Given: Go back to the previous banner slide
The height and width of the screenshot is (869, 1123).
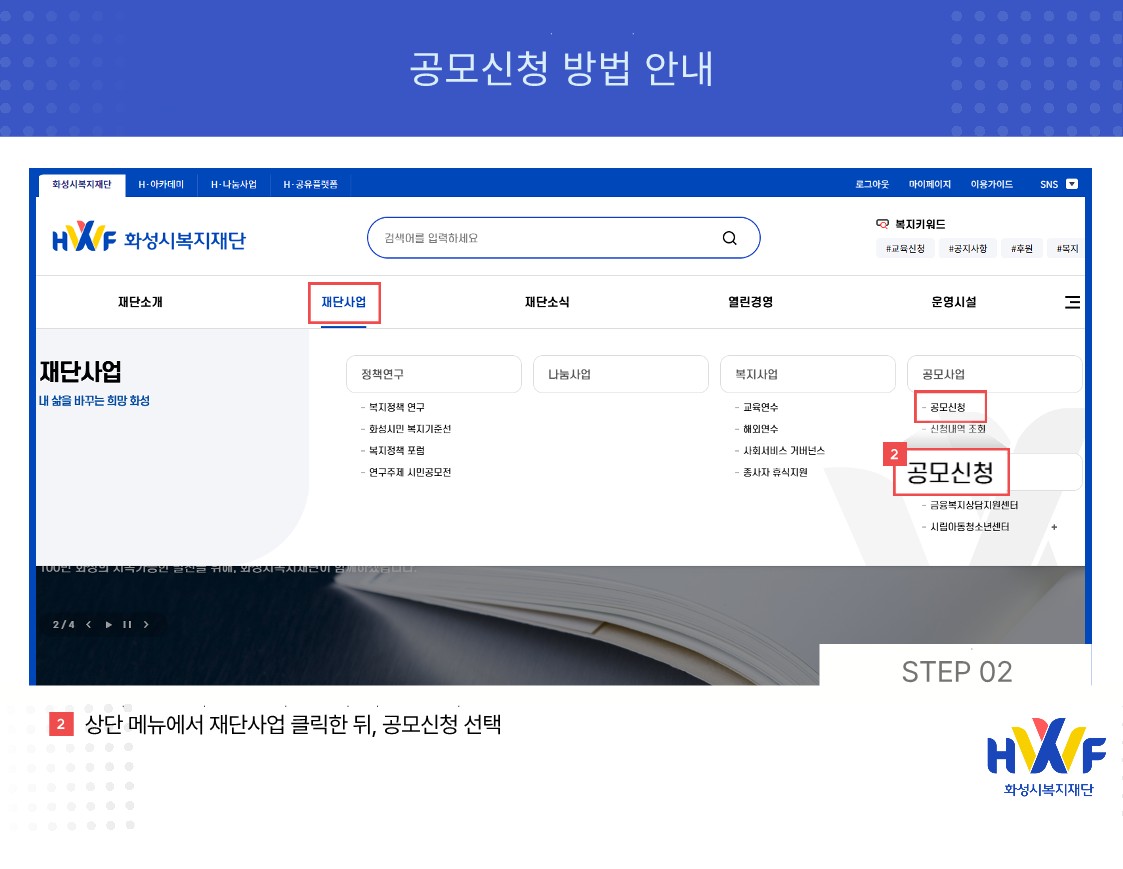Looking at the screenshot, I should (x=90, y=624).
